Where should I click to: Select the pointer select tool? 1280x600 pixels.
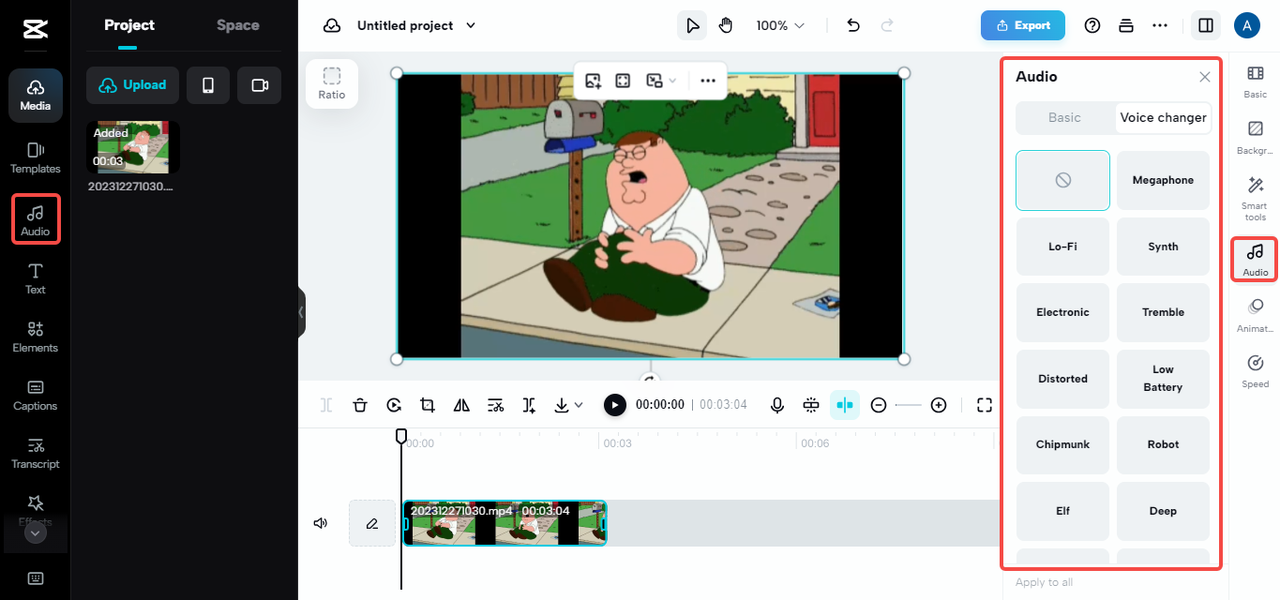692,25
